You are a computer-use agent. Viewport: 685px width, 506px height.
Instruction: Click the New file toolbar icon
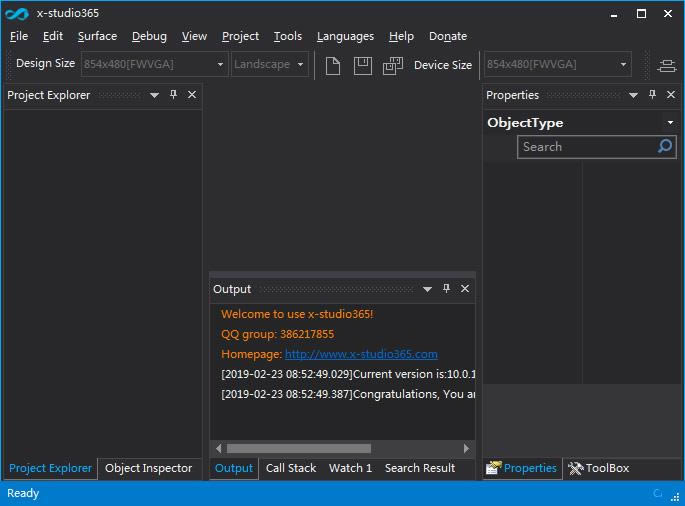(x=333, y=66)
